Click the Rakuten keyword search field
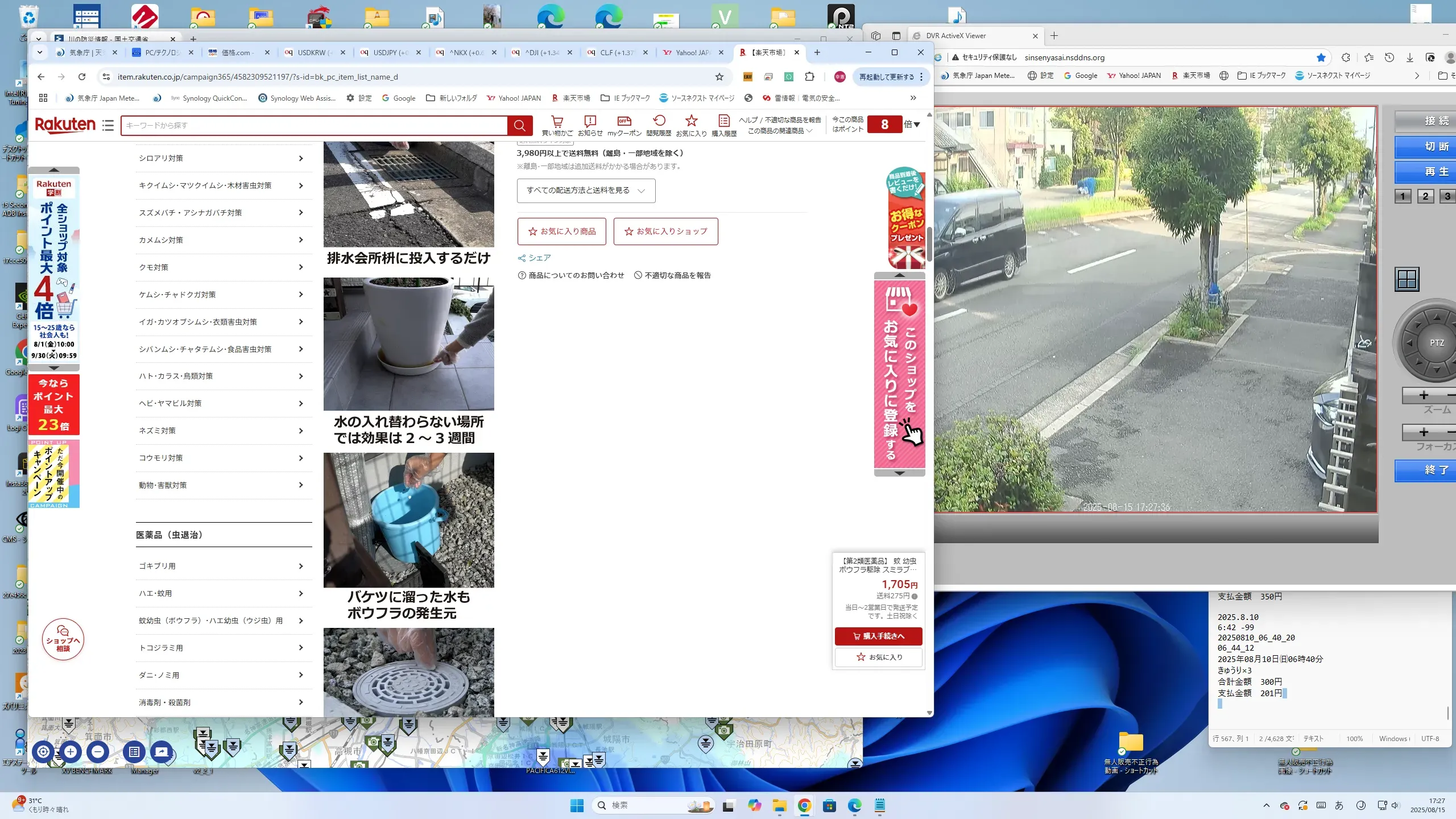1456x819 pixels. pos(313,125)
